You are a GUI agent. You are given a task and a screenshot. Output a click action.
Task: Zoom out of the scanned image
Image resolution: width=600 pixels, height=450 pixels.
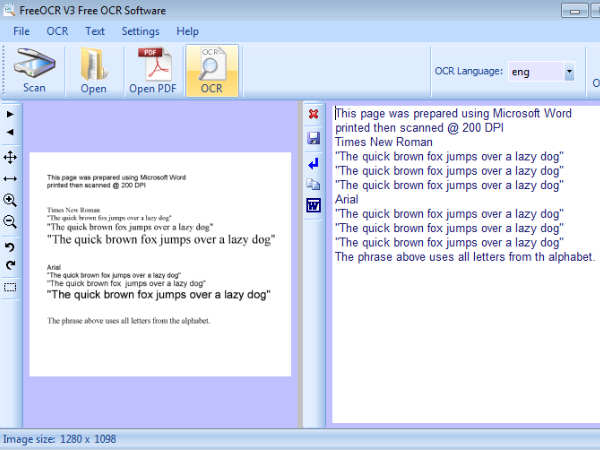[10, 221]
